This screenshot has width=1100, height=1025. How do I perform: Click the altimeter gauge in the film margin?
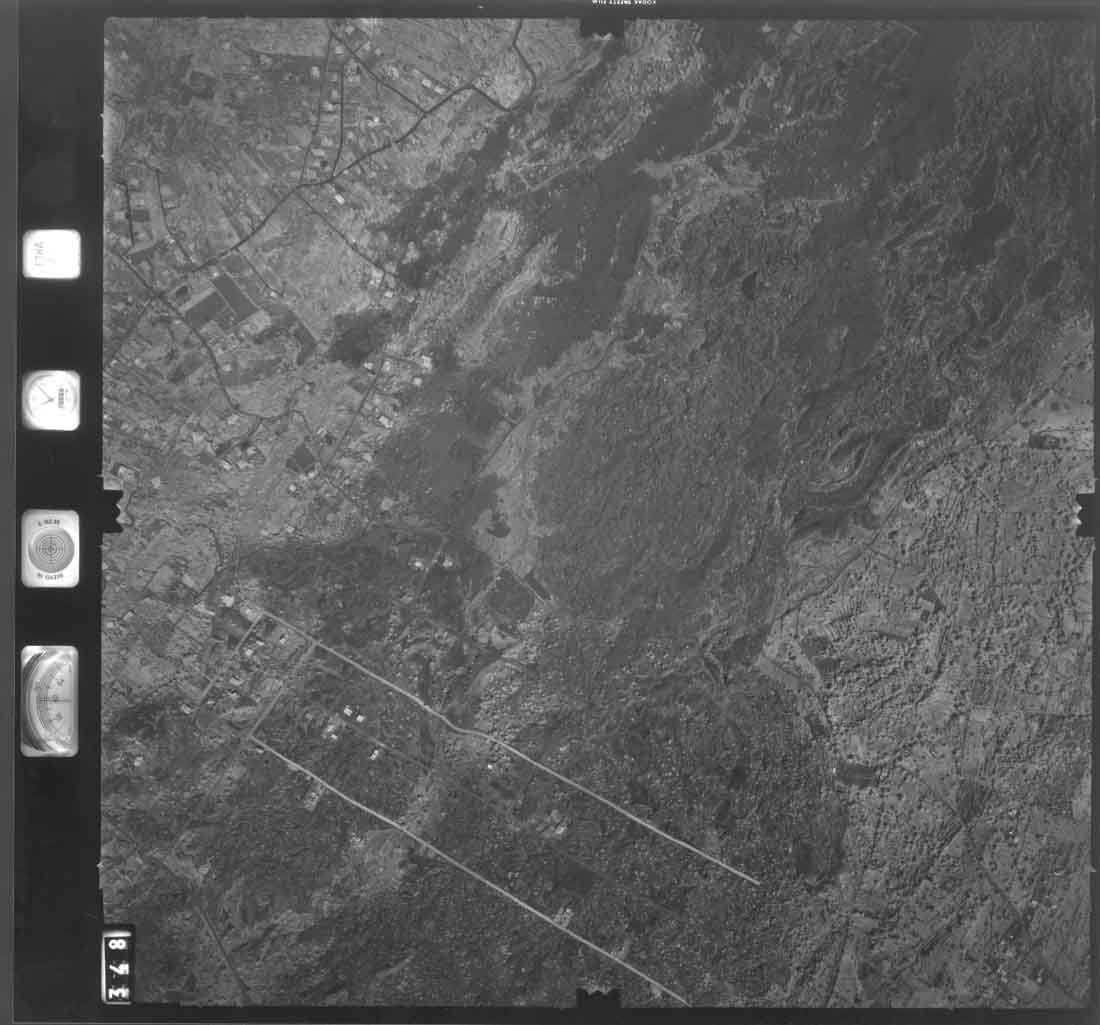pyautogui.click(x=49, y=700)
